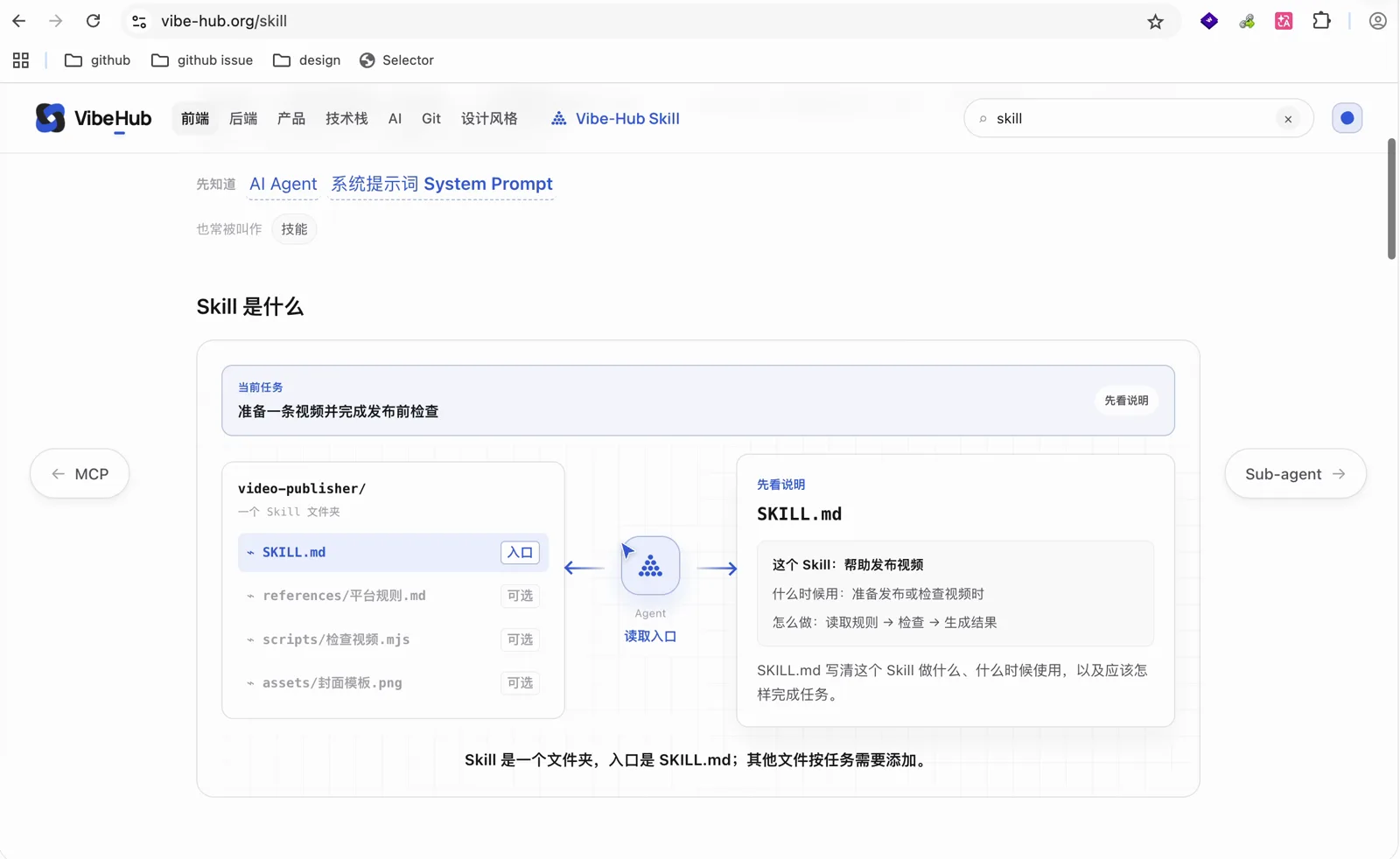Click the 怎么做 steps line

tap(884, 623)
